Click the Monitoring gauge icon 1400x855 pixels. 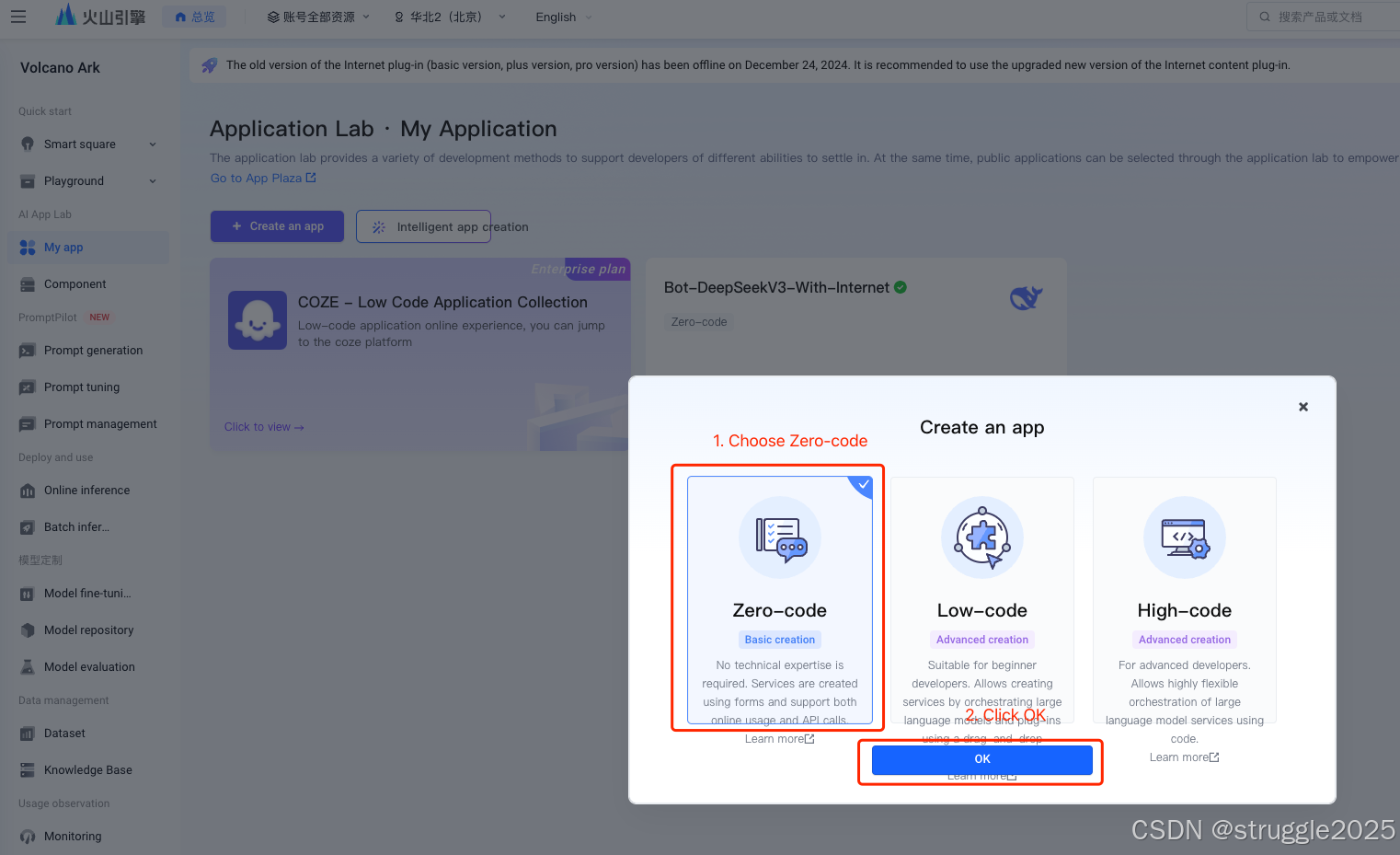pos(28,837)
